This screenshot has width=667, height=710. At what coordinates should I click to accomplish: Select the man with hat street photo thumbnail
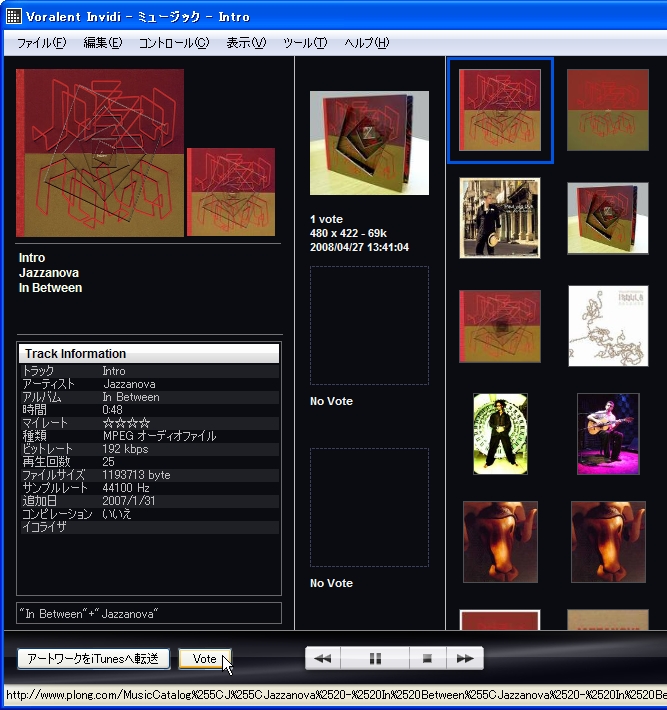pos(500,218)
